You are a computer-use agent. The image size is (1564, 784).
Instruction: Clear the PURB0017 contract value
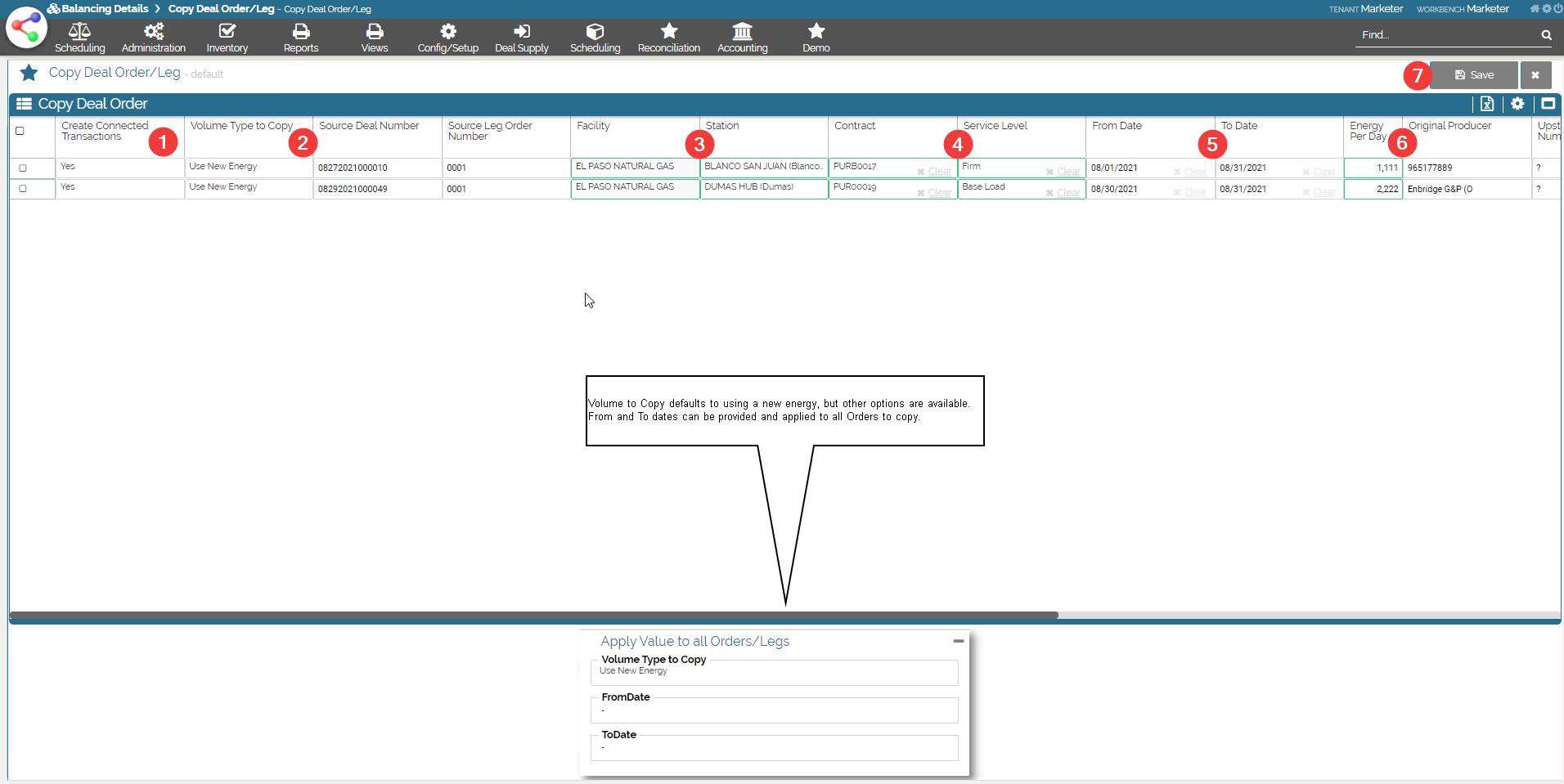pos(934,172)
